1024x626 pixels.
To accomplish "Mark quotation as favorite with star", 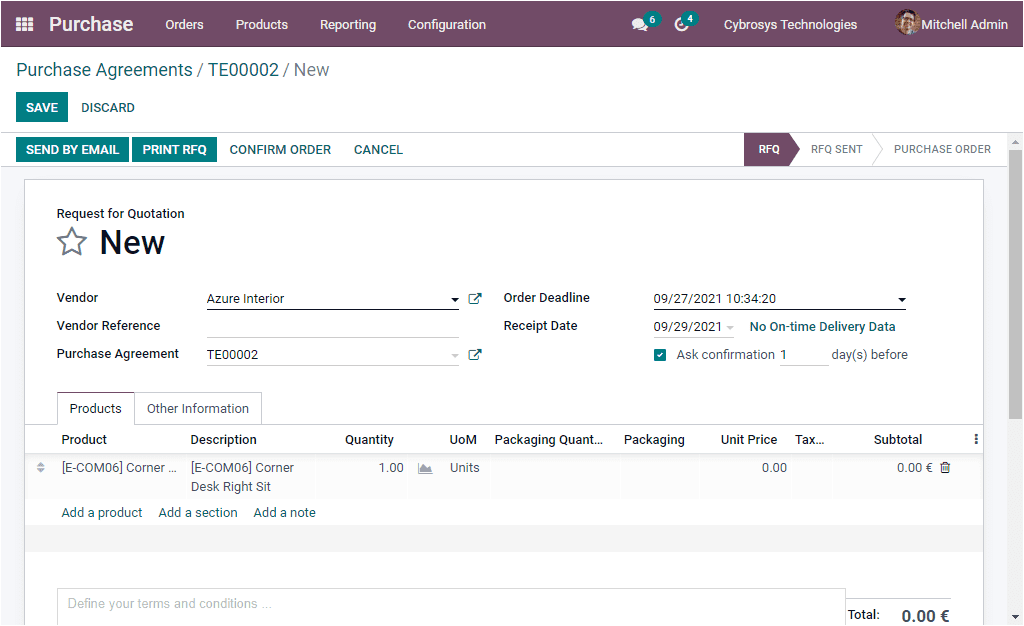I will (x=71, y=241).
